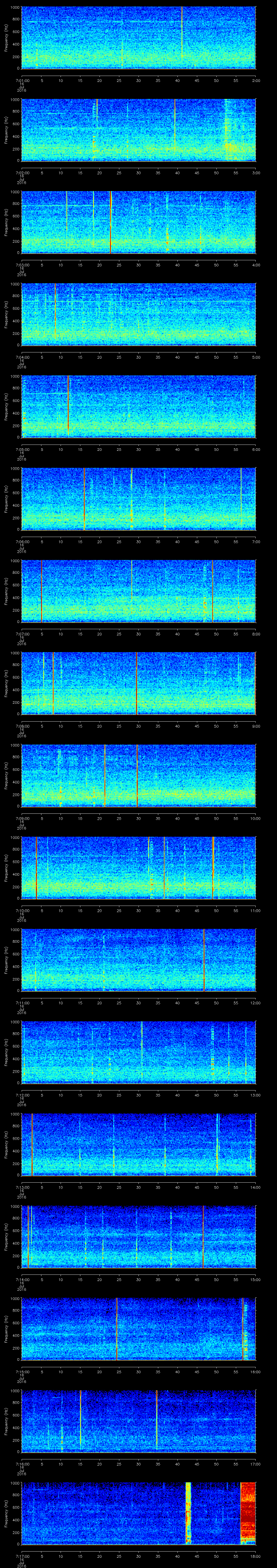
Task: Click the "7:08:00" time axis label
Action: coord(22,726)
